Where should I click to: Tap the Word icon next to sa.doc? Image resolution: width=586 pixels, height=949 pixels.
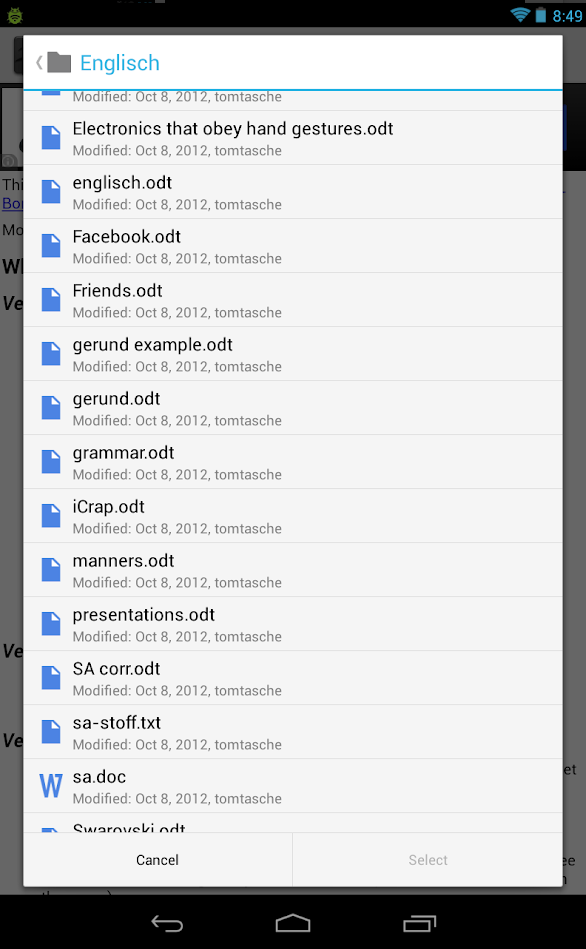51,786
